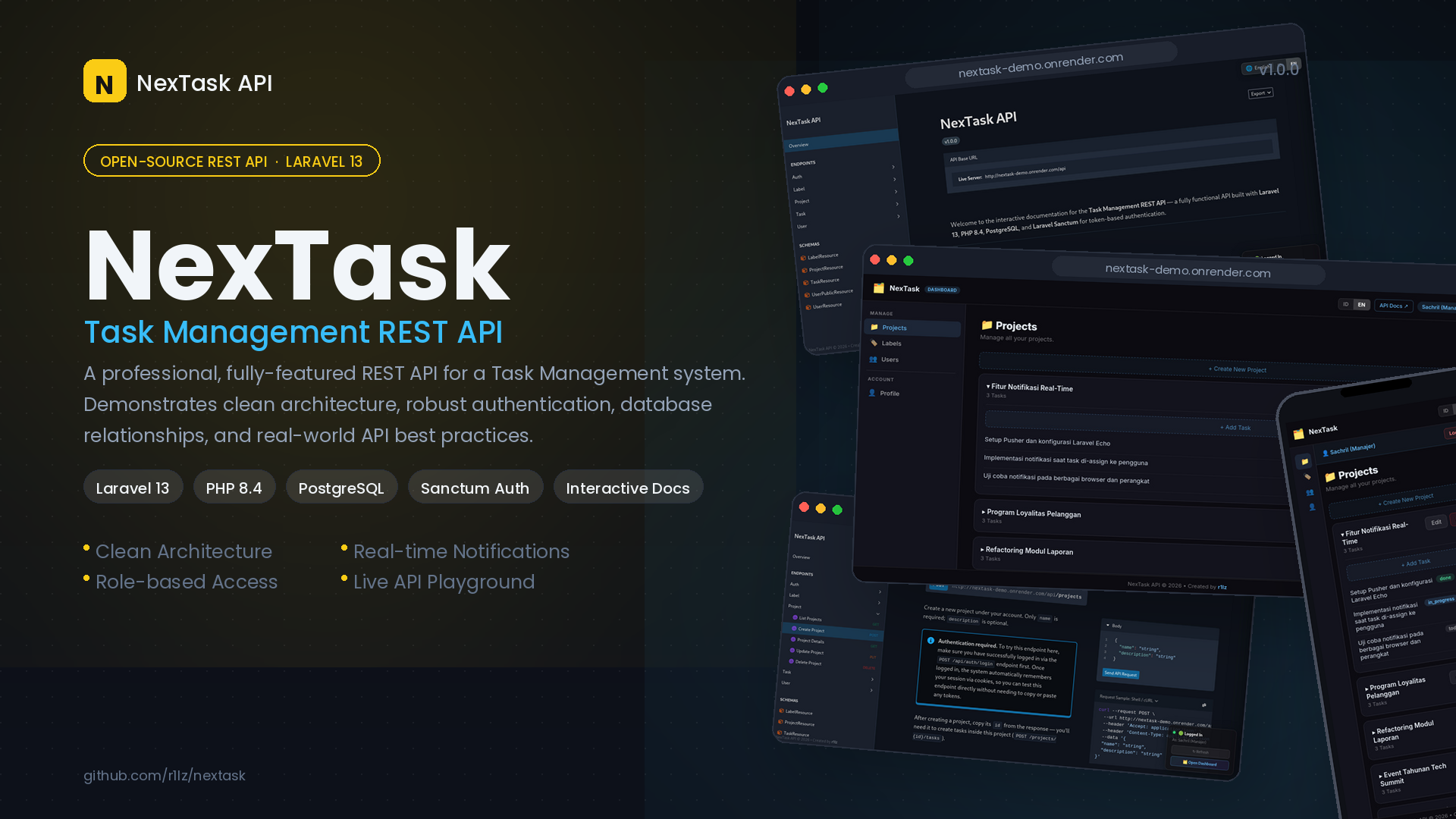Switch language to ID in dashboard window
The image size is (1456, 819).
pos(1346,304)
